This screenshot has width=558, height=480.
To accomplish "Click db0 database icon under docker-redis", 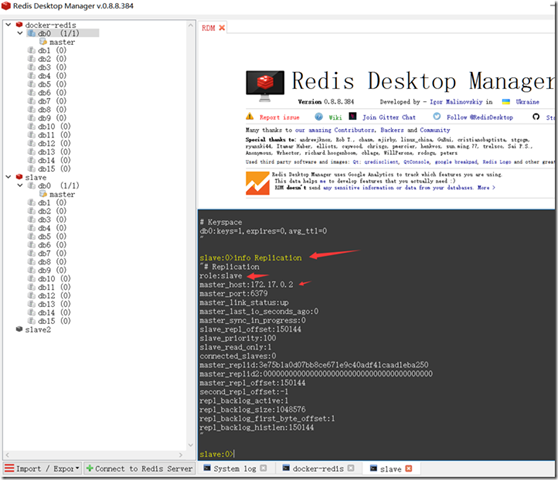I will (32, 33).
